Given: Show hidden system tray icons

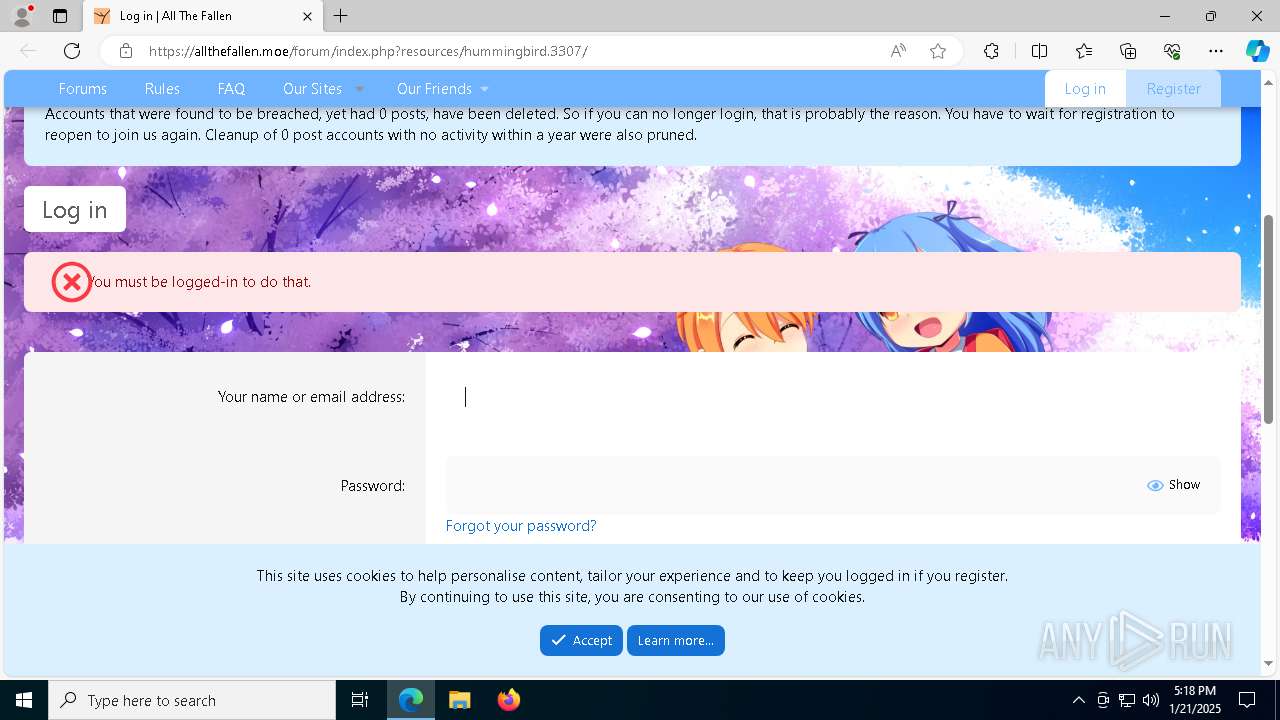Looking at the screenshot, I should [x=1078, y=700].
